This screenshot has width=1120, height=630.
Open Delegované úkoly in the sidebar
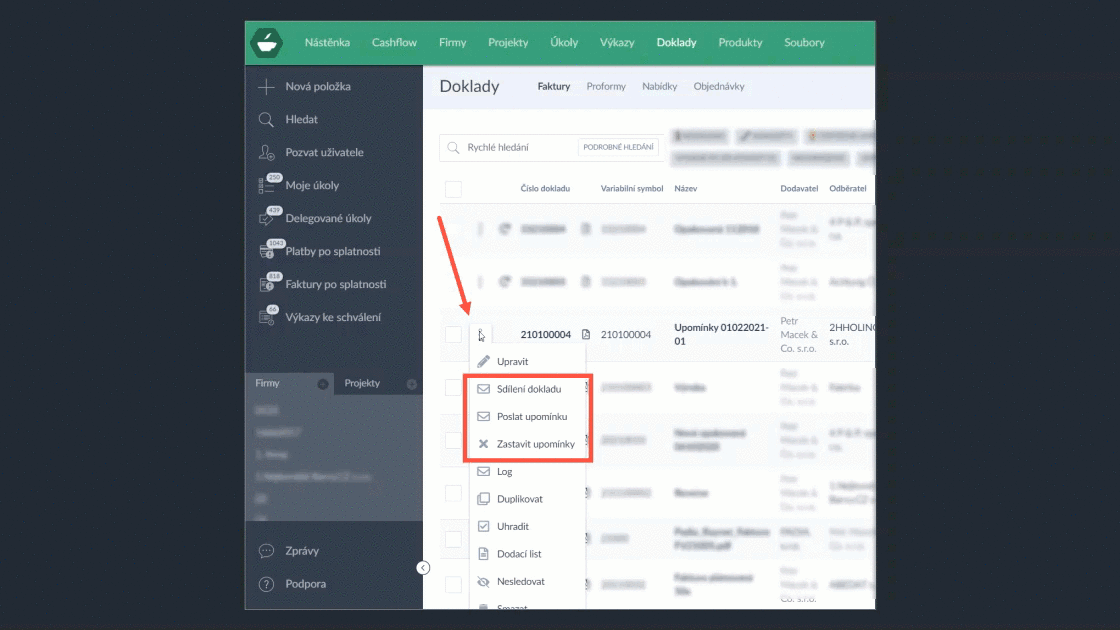tap(328, 219)
